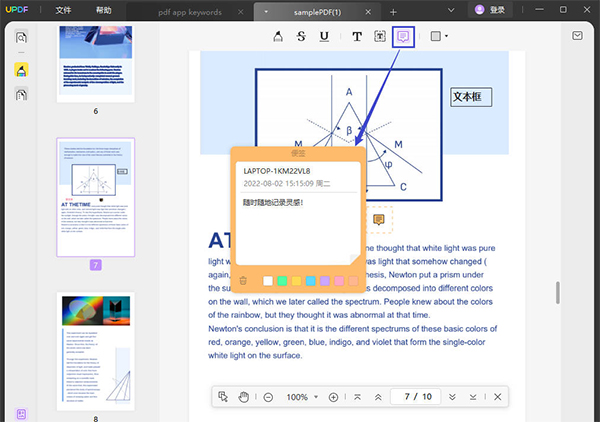Open the shape tool dropdown
600x422 pixels.
pos(438,37)
